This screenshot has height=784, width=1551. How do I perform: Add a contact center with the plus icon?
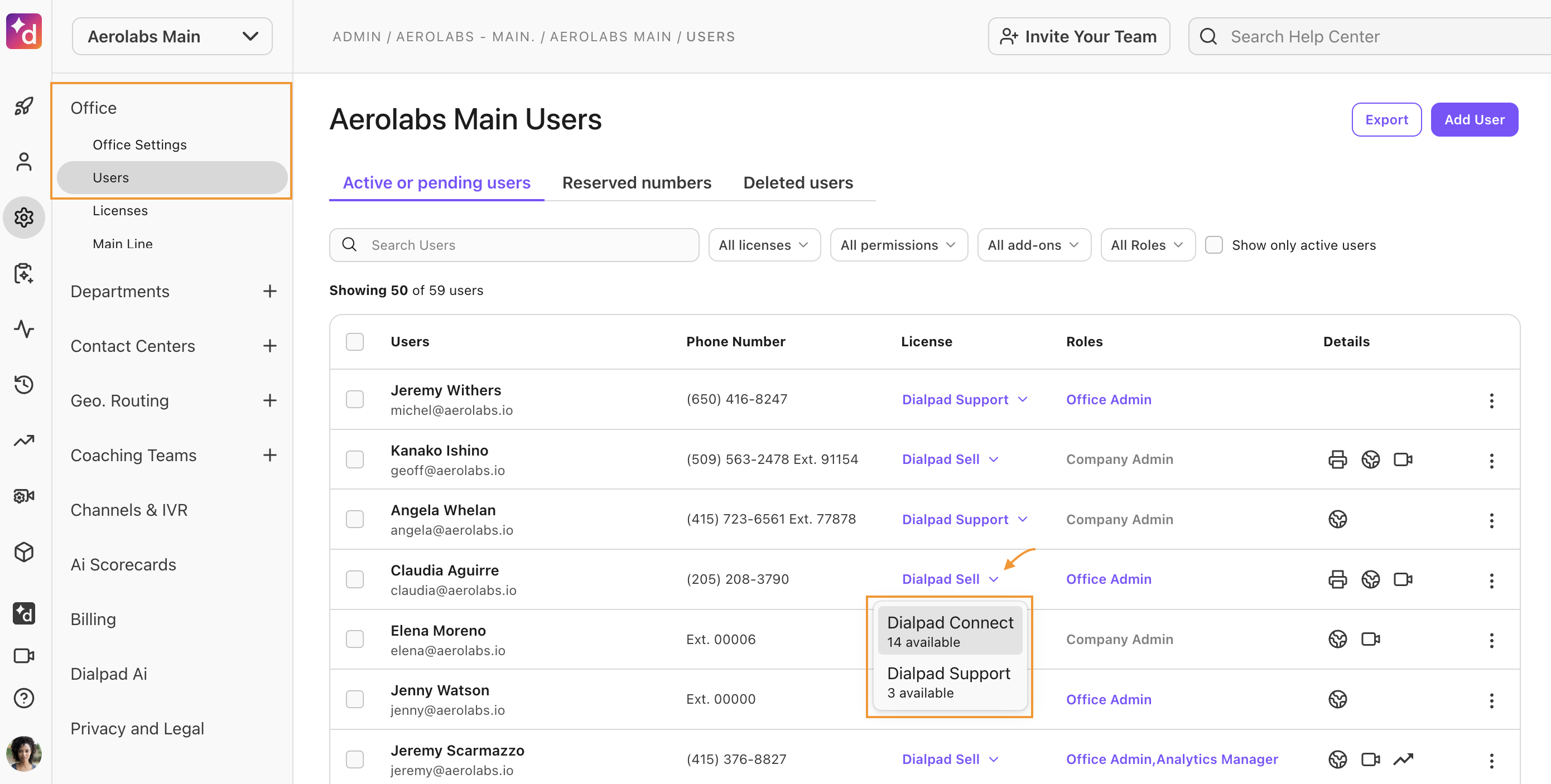[x=269, y=346]
